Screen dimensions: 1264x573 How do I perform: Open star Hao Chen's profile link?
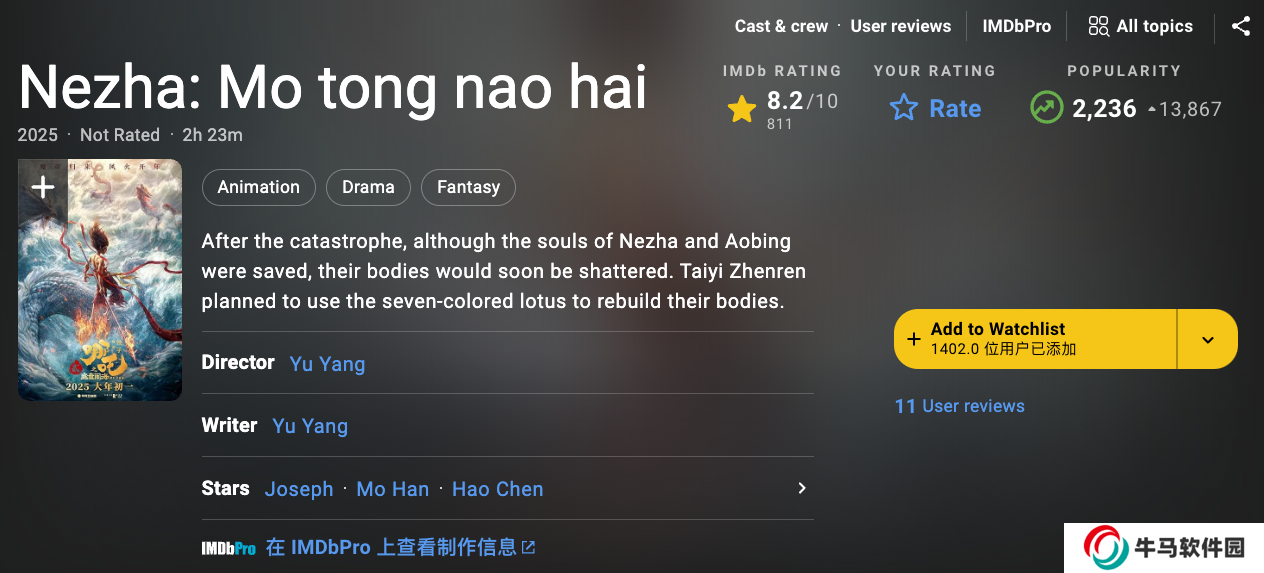[497, 489]
